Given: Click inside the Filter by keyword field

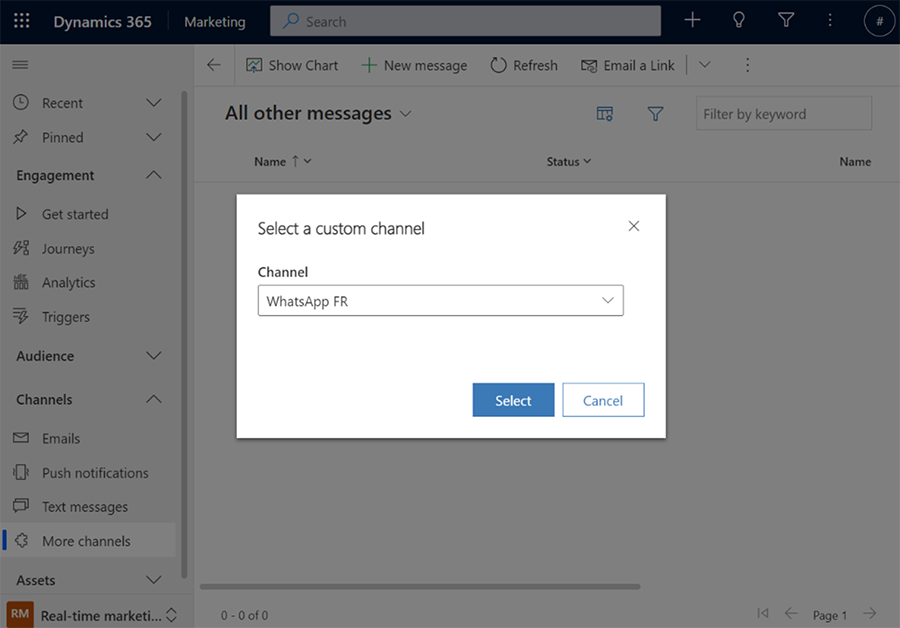Looking at the screenshot, I should coord(783,113).
